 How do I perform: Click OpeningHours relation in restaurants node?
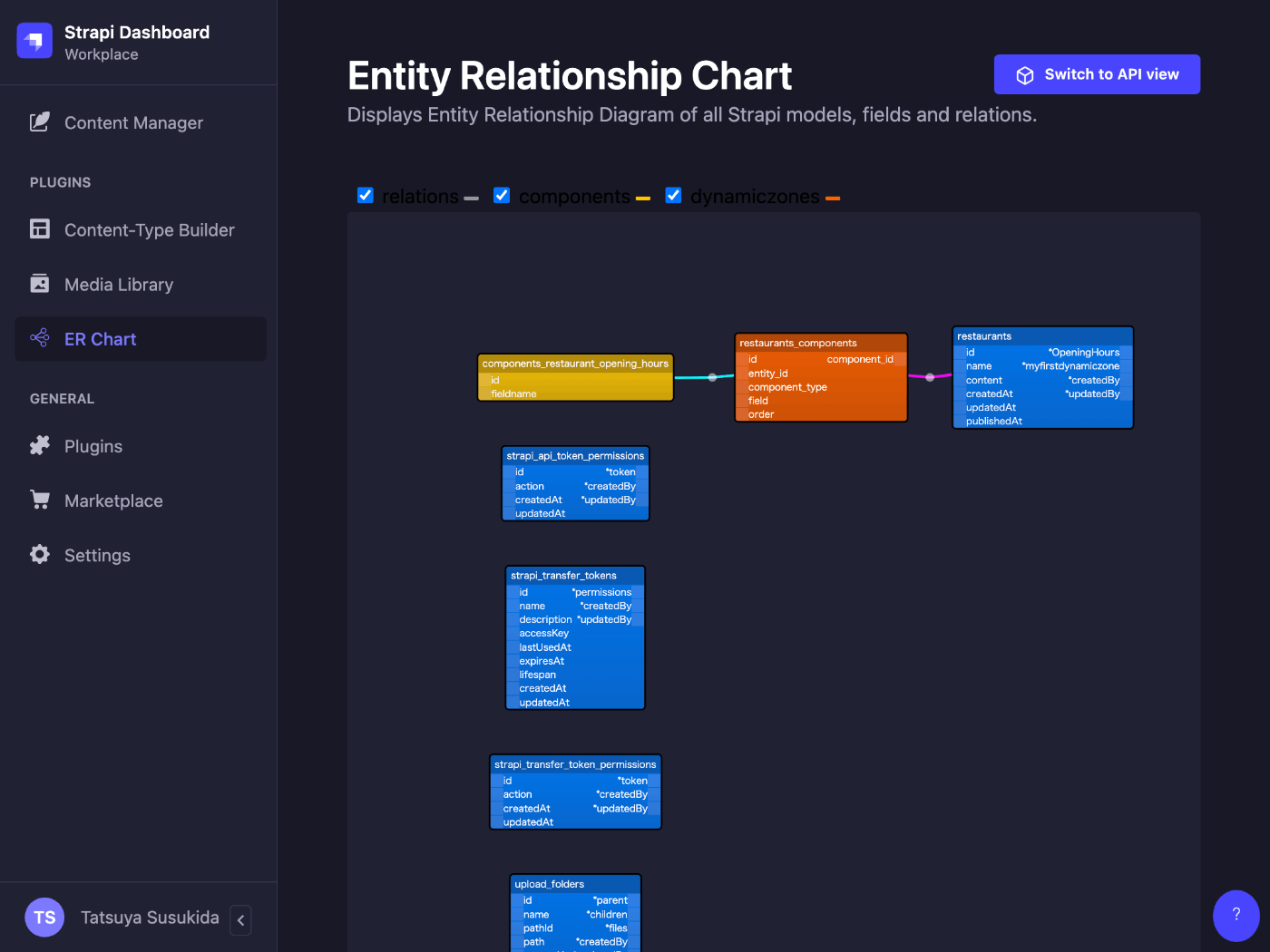[1084, 353]
